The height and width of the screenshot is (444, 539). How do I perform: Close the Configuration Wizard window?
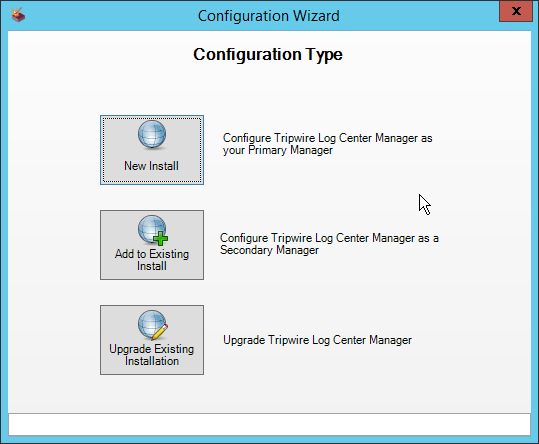(516, 11)
